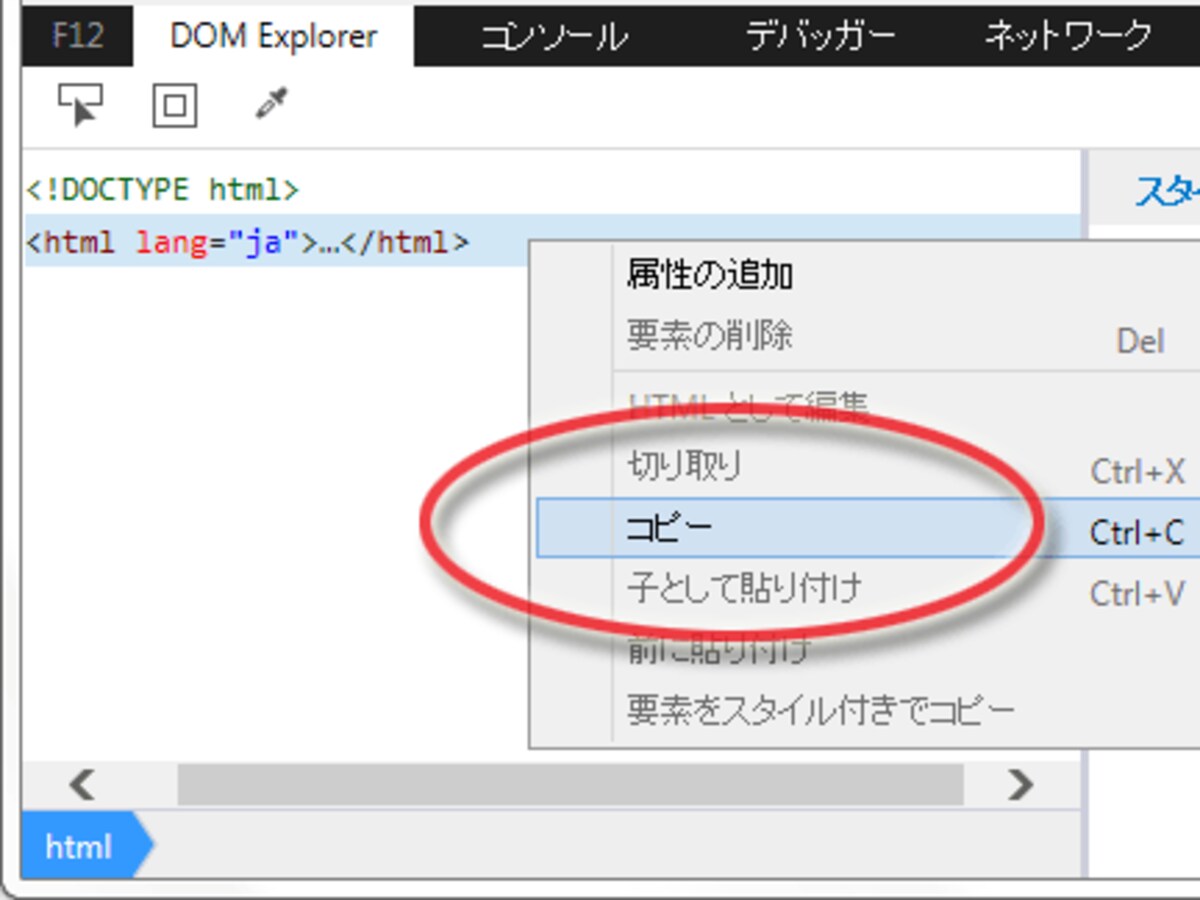Switch to the DOM Explorer tab

(x=273, y=37)
